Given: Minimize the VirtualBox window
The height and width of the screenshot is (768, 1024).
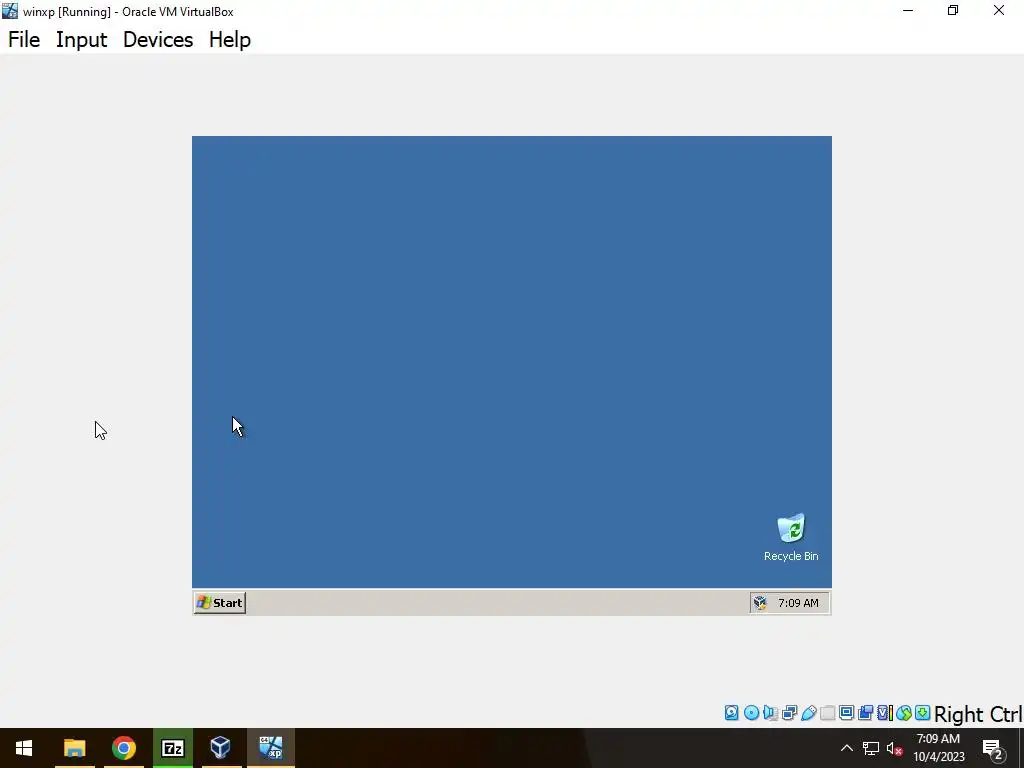Looking at the screenshot, I should tap(908, 11).
